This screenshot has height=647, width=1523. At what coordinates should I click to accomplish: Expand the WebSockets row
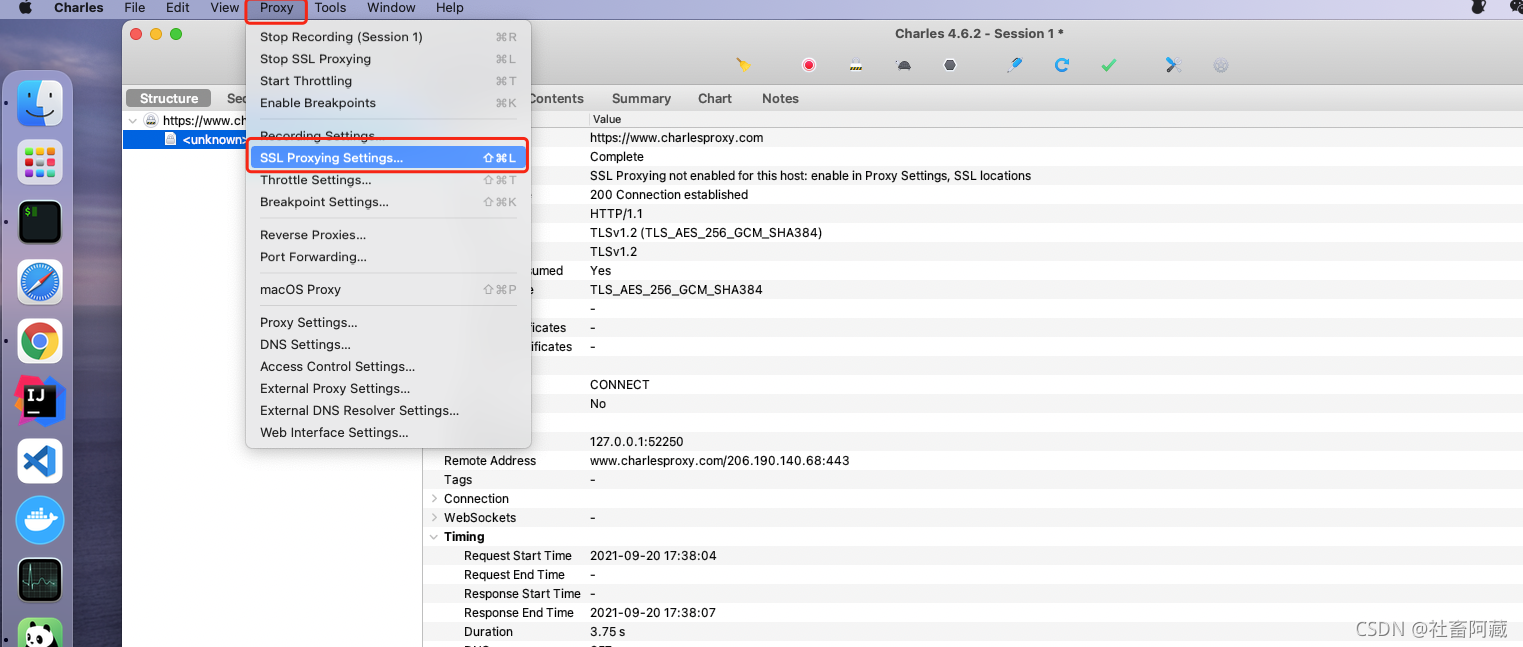434,518
